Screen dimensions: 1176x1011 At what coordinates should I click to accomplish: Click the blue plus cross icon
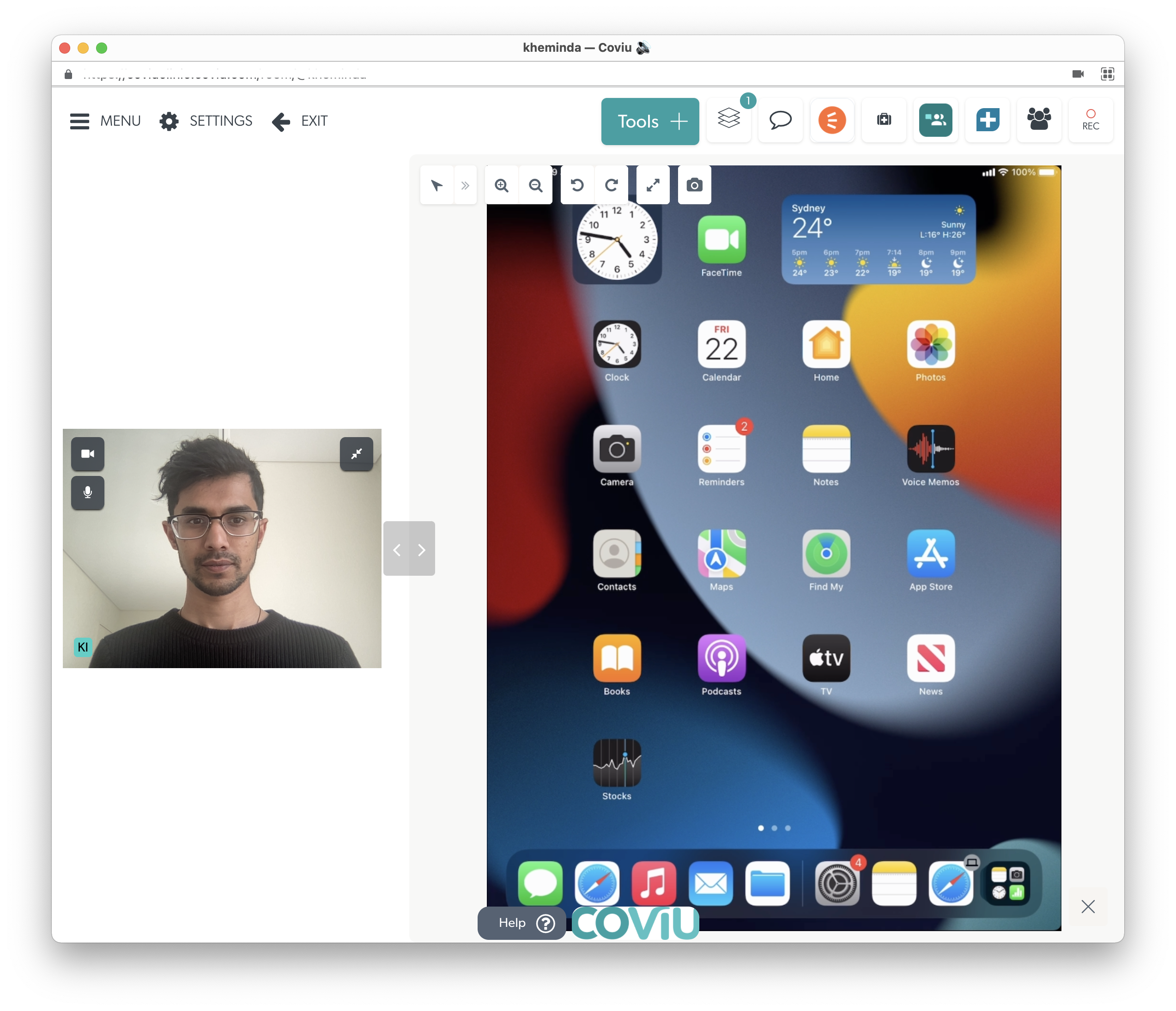click(x=988, y=120)
